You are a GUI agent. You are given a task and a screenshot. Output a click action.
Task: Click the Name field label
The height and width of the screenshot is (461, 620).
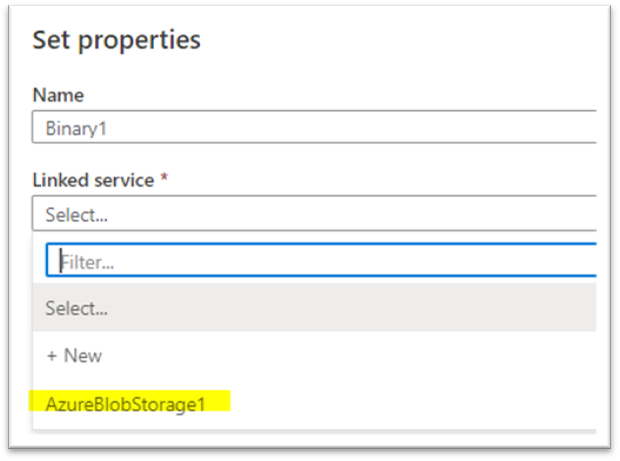[58, 95]
